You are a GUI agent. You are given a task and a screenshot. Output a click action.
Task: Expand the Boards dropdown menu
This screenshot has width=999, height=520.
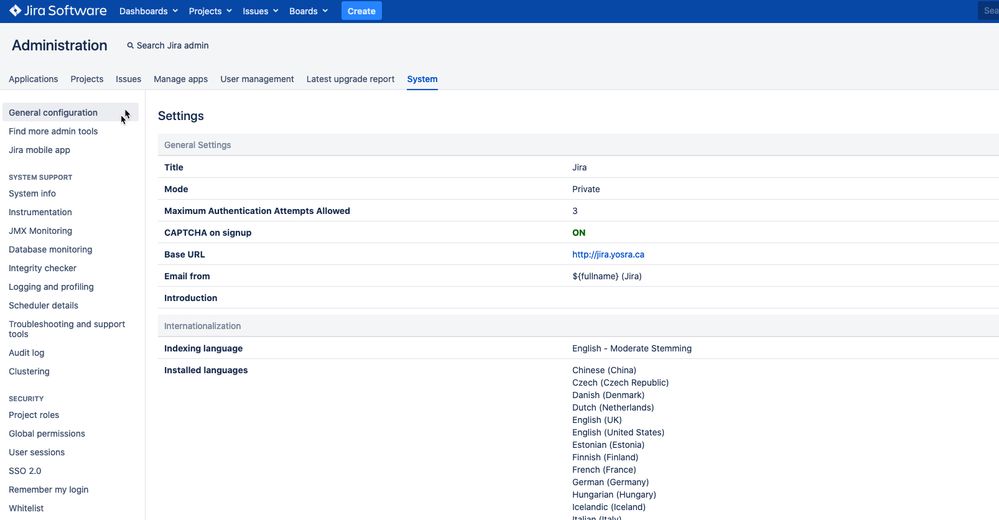[308, 11]
